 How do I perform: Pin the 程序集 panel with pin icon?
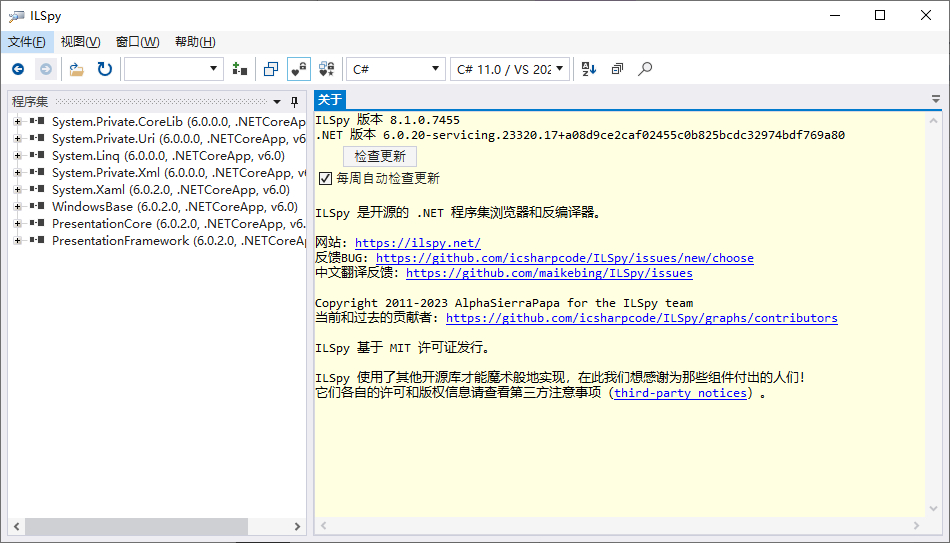point(294,102)
